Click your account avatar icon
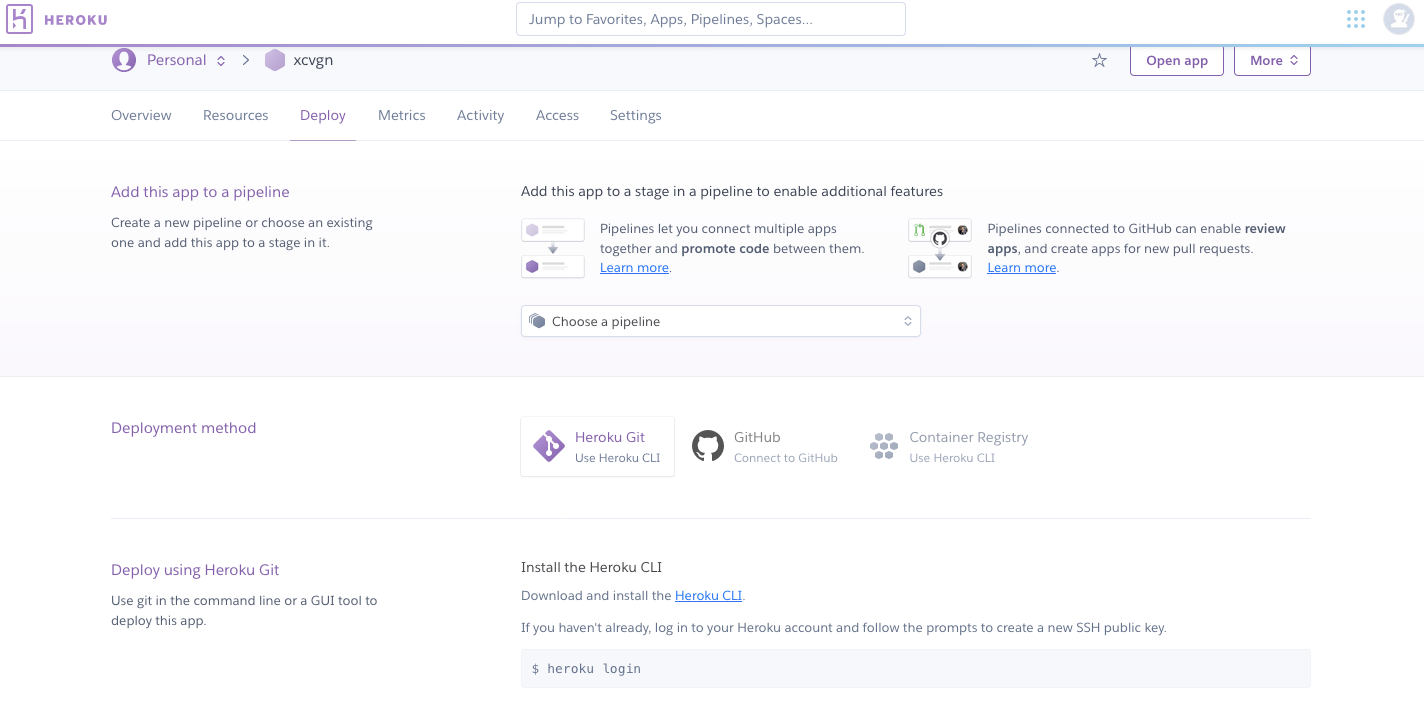The height and width of the screenshot is (708, 1424). [x=1398, y=18]
